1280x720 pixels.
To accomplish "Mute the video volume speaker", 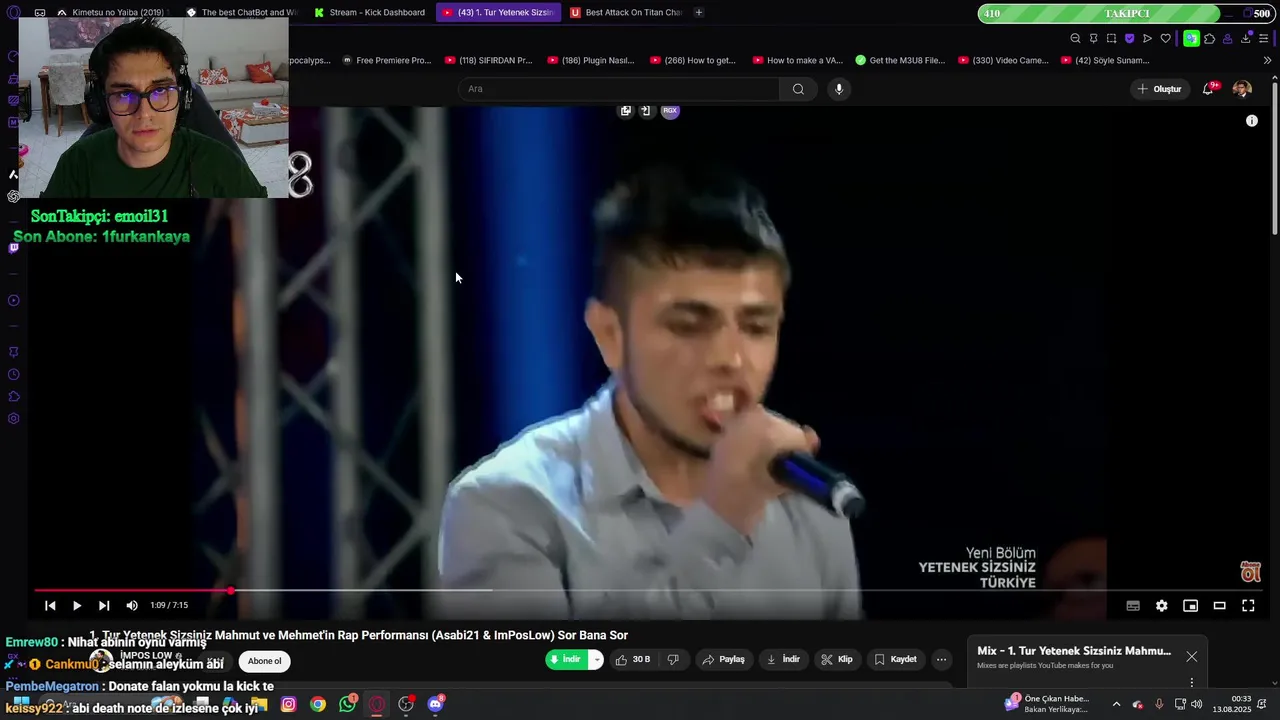I will 132,605.
